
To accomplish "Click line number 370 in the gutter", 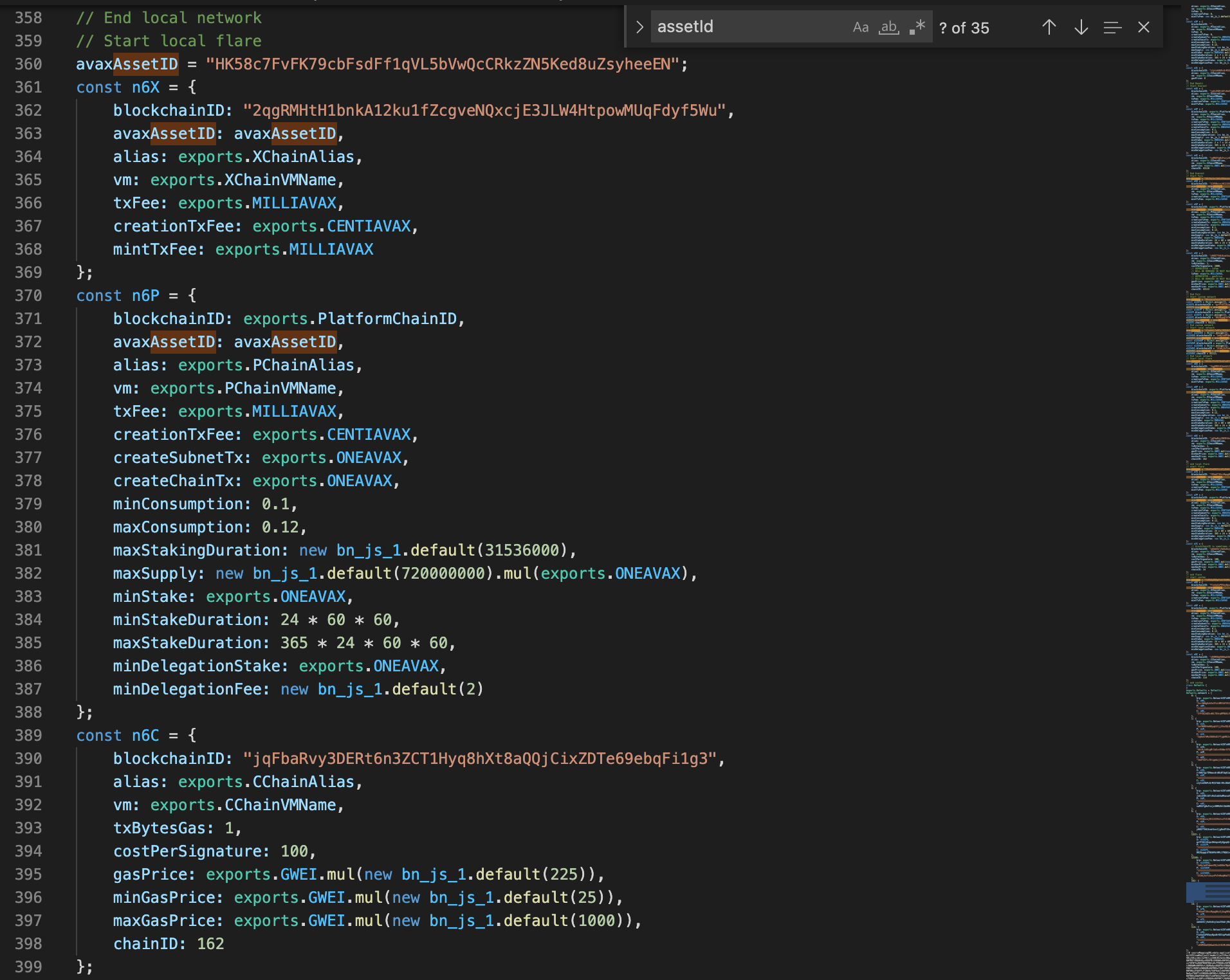I will click(x=28, y=295).
